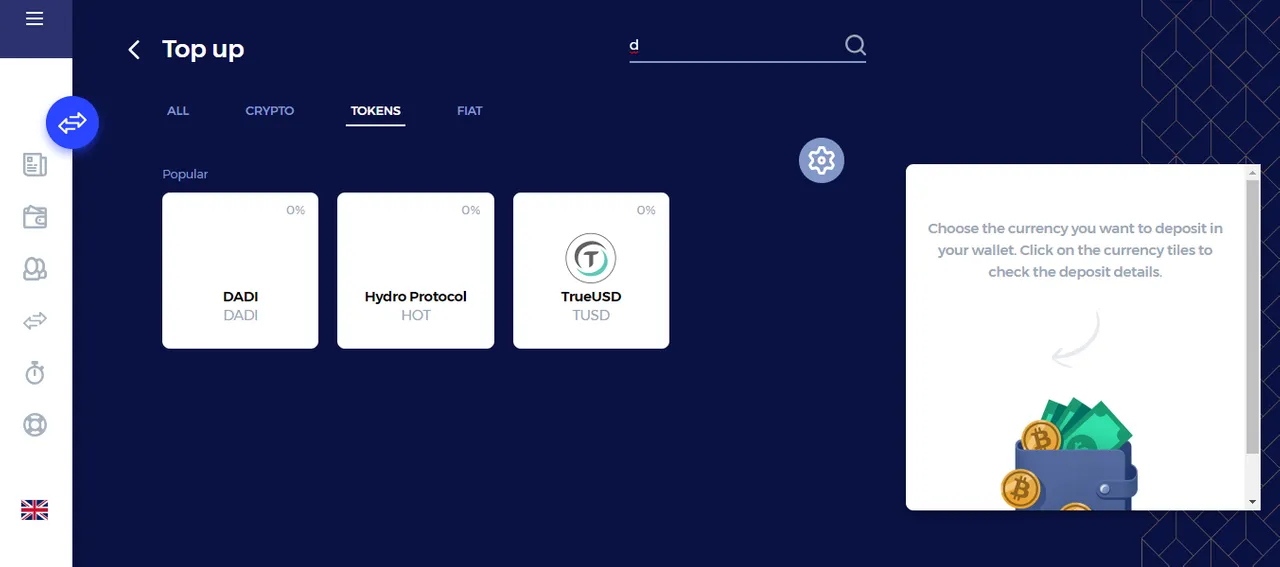
Task: Open the news sidebar icon
Action: click(35, 165)
